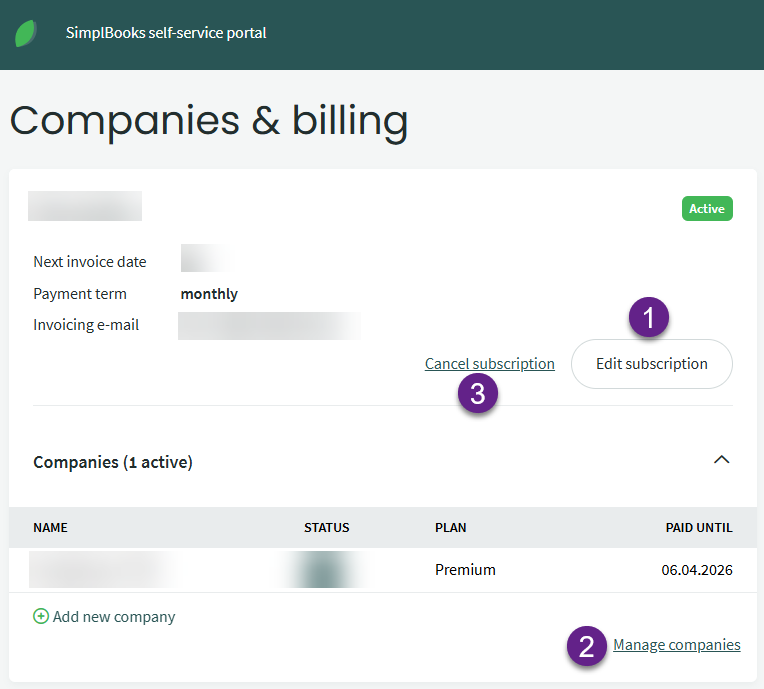Click the green Active status badge
The image size is (764, 689).
[x=707, y=209]
